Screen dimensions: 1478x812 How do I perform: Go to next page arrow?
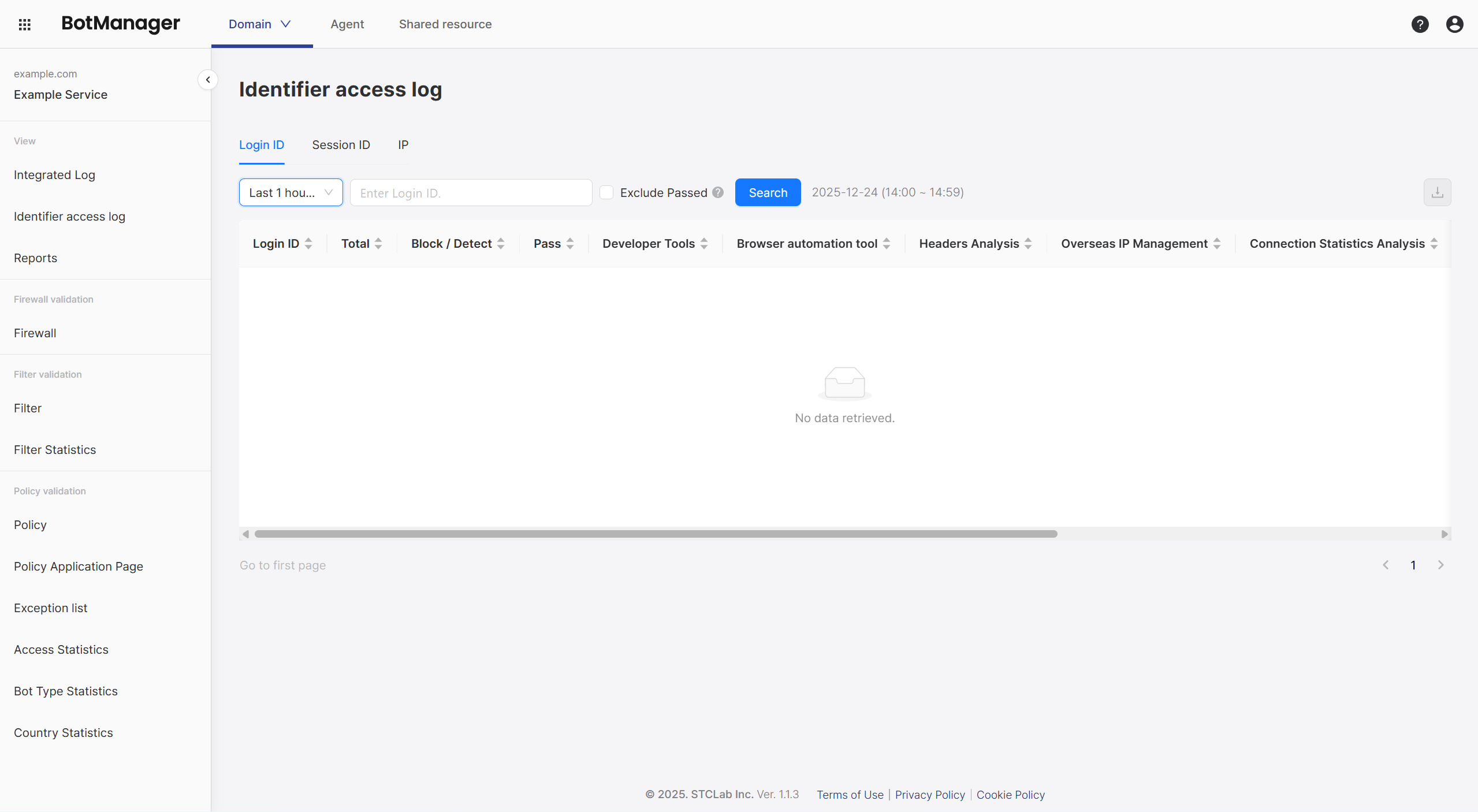[1440, 565]
